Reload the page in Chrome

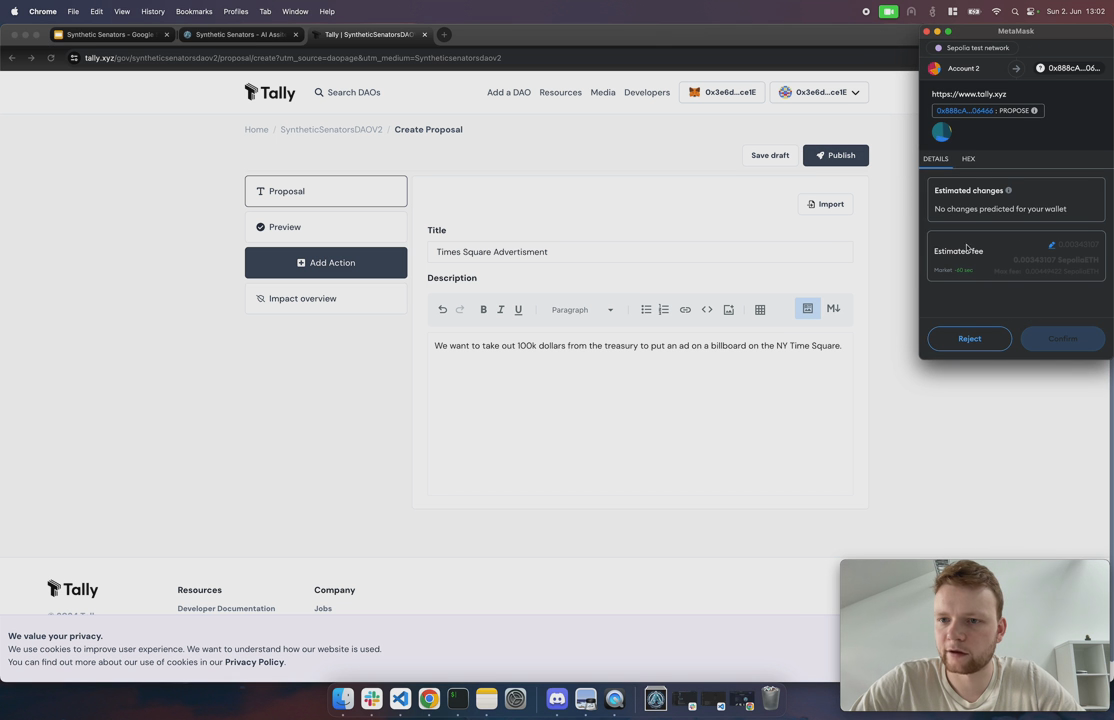click(50, 58)
